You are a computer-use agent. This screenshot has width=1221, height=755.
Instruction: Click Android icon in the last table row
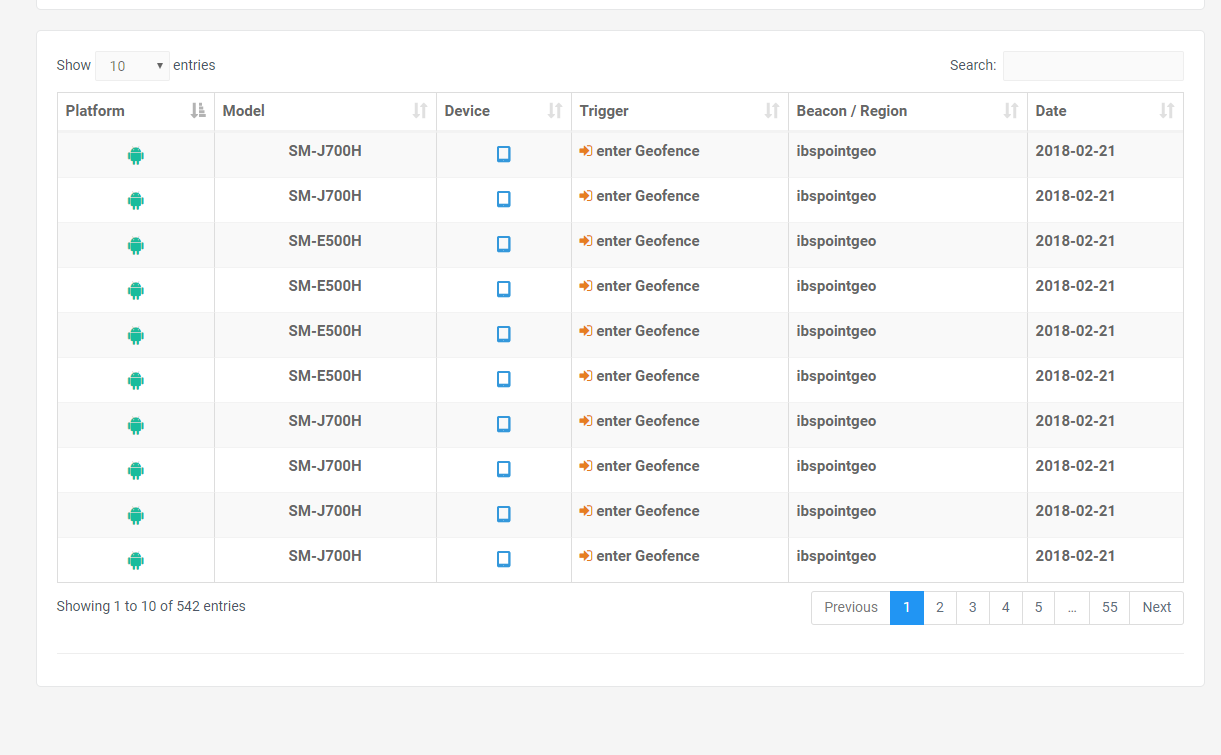point(136,560)
